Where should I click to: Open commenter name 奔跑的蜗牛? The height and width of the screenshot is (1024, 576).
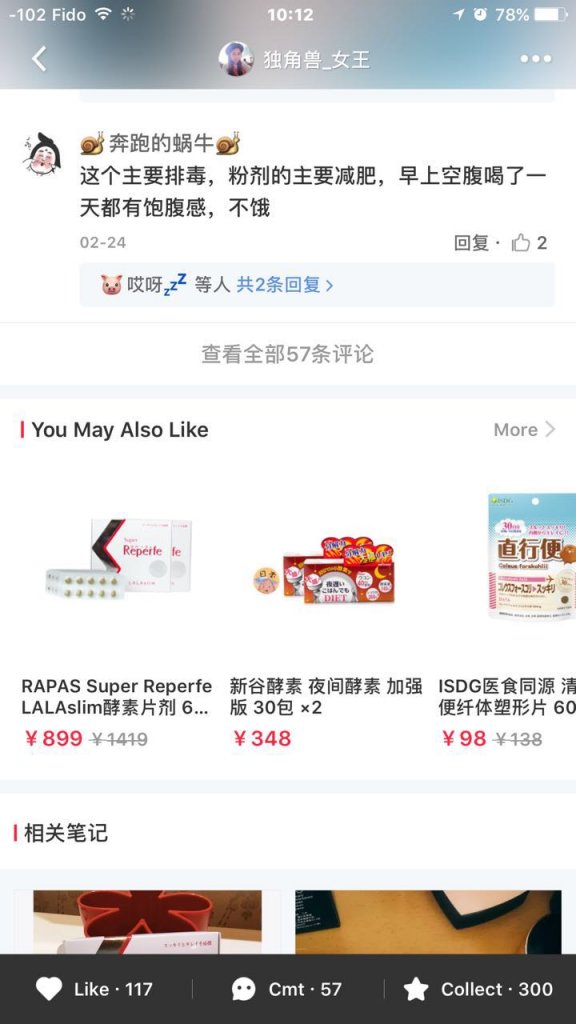pos(160,143)
